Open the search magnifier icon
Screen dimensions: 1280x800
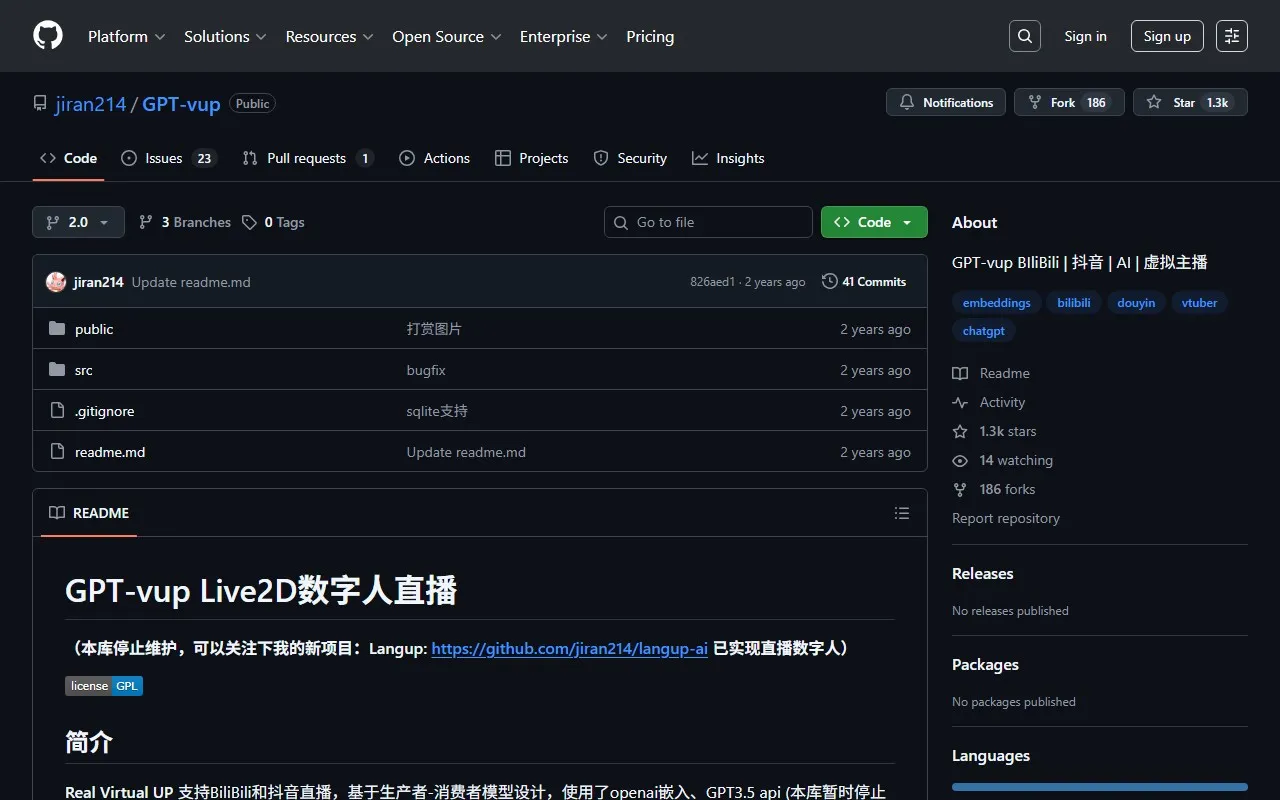[1025, 36]
